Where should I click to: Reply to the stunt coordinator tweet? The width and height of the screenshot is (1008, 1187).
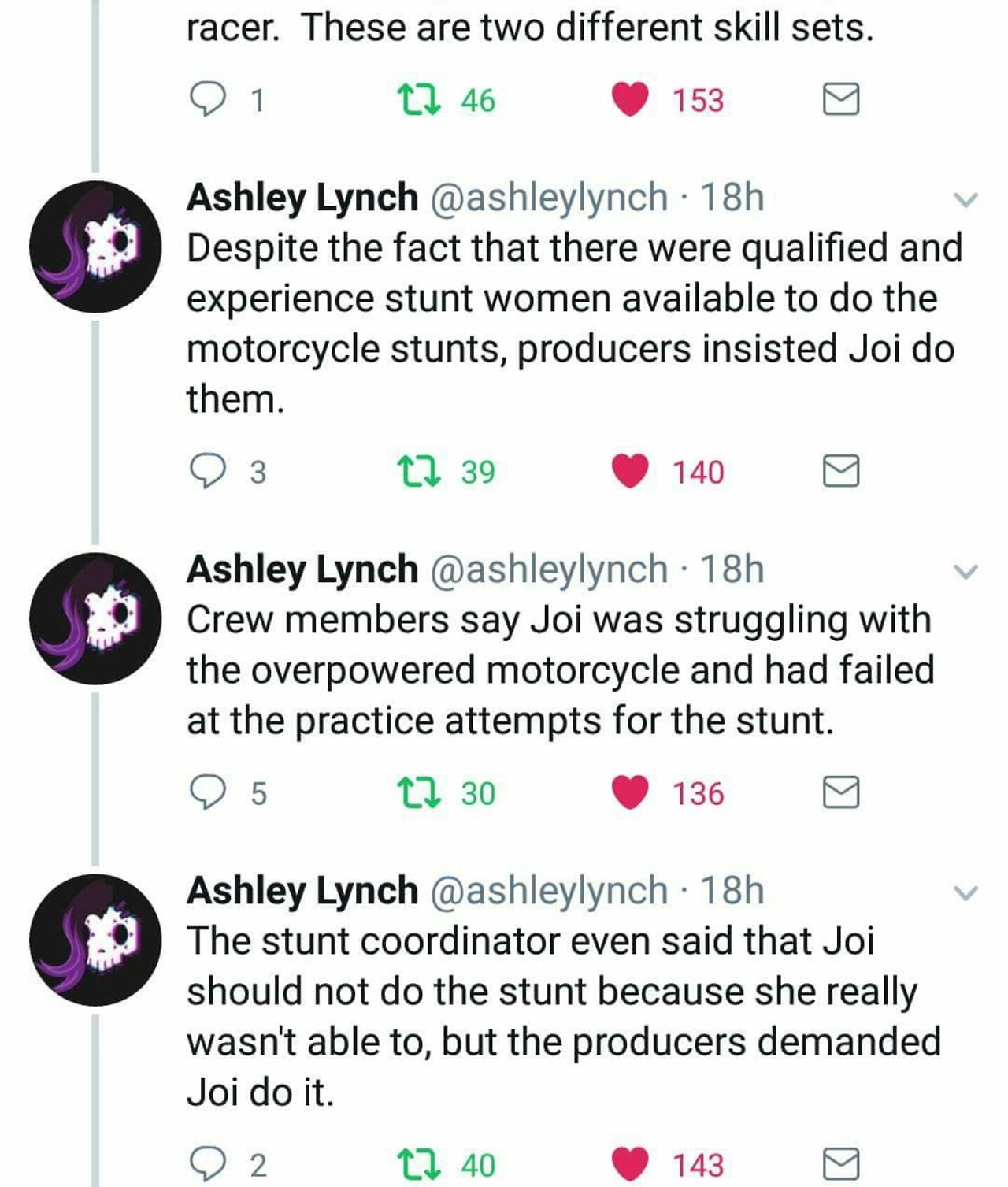(209, 1165)
